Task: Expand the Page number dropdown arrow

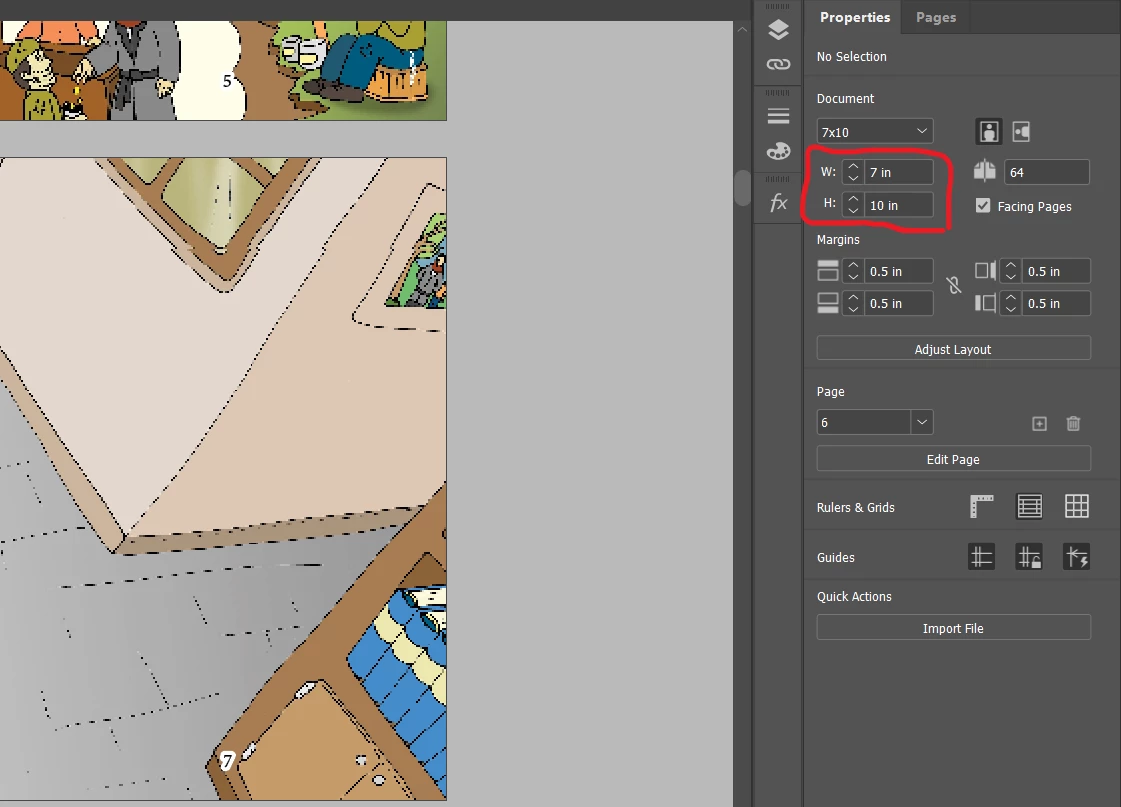Action: 922,422
